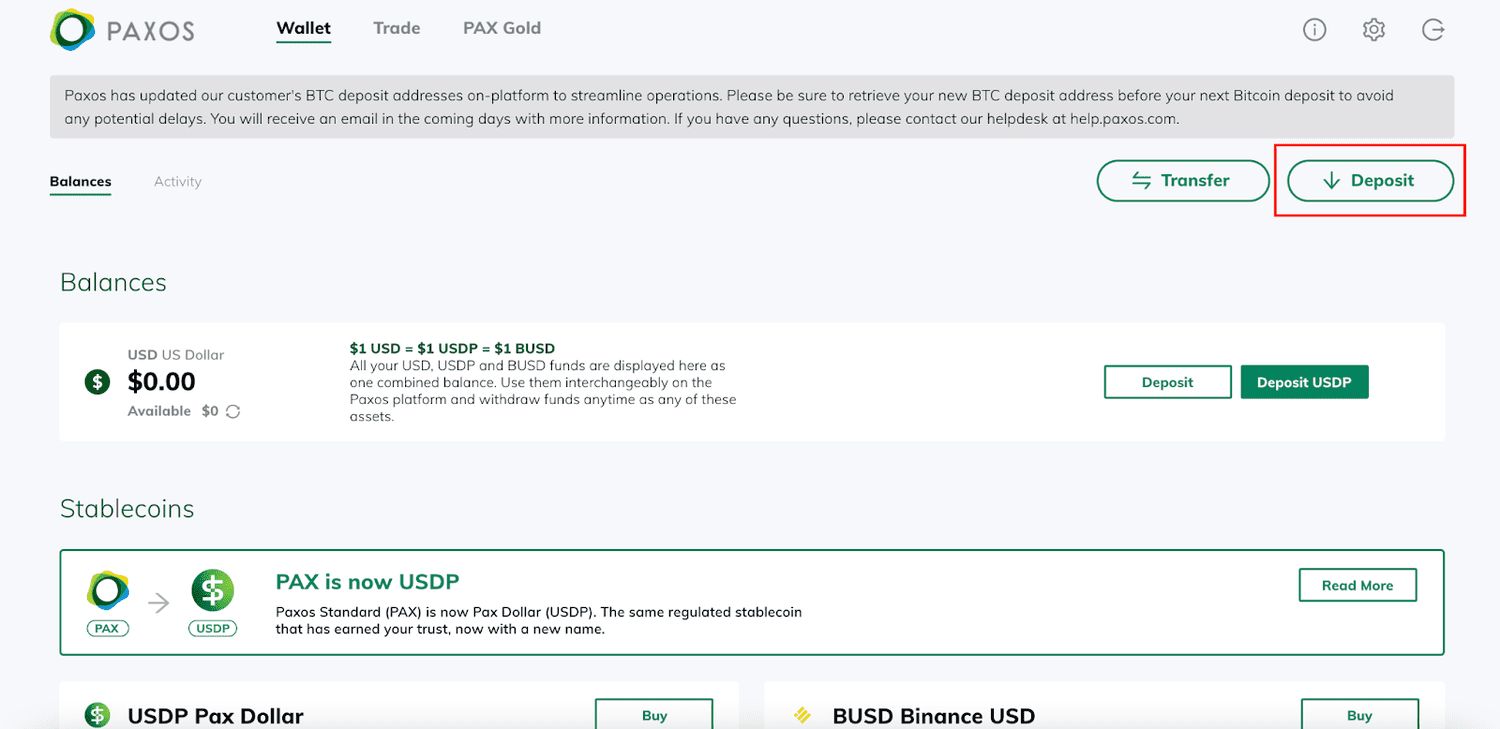The height and width of the screenshot is (729, 1500).
Task: Click the Transfer button
Action: [1183, 181]
